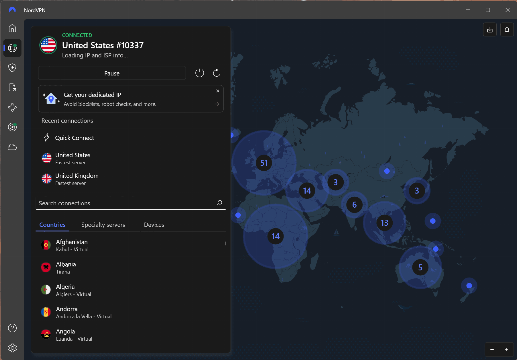
Task: Open Threat Protection shield icon in sidebar
Action: (12, 68)
